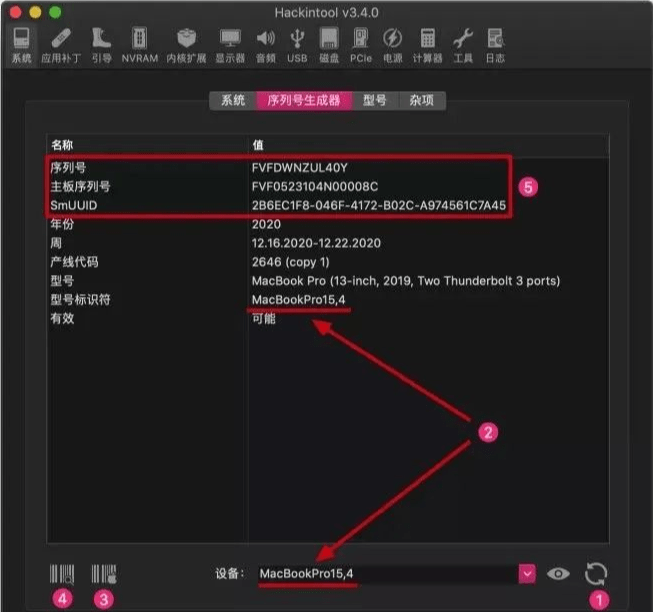Screen dimensions: 653x612
Task: Open the PCIe toolbar icon
Action: 361,45
